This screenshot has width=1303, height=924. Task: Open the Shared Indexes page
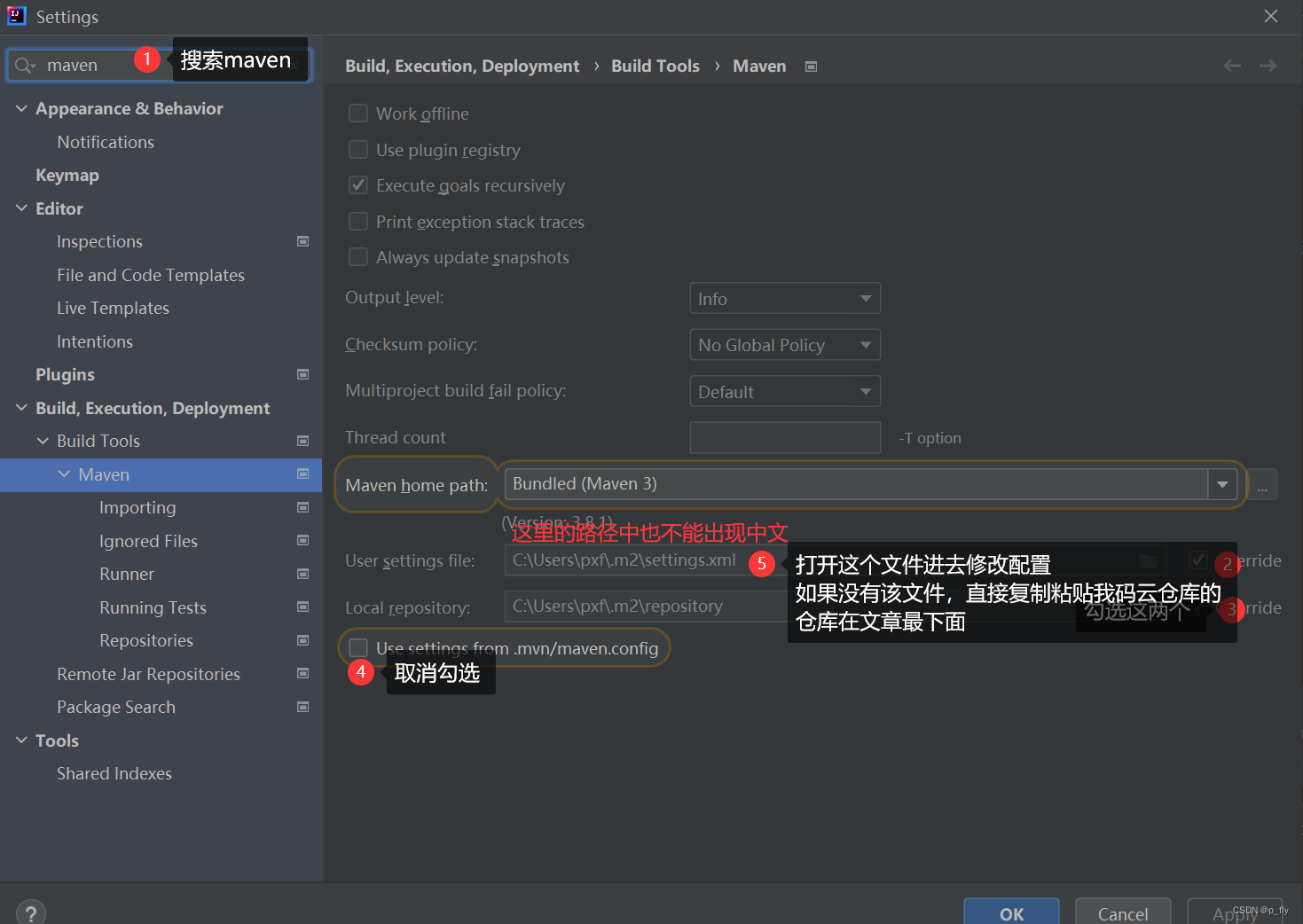pos(114,773)
